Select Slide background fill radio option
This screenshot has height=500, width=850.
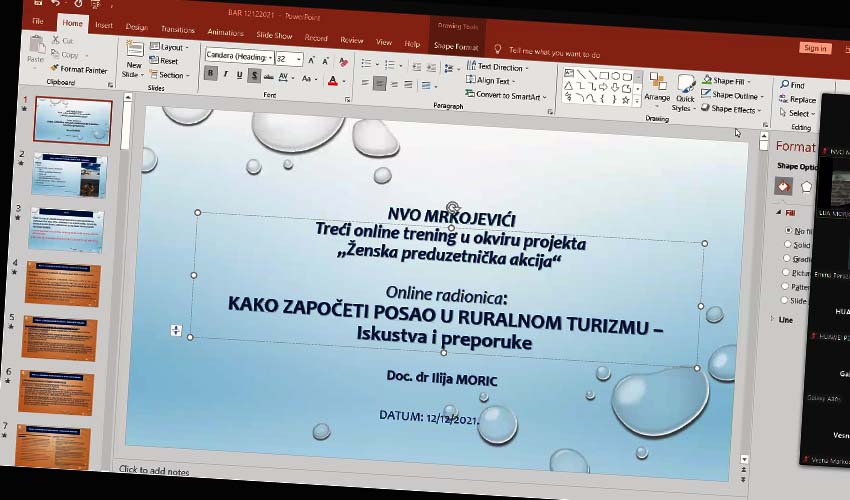click(784, 299)
